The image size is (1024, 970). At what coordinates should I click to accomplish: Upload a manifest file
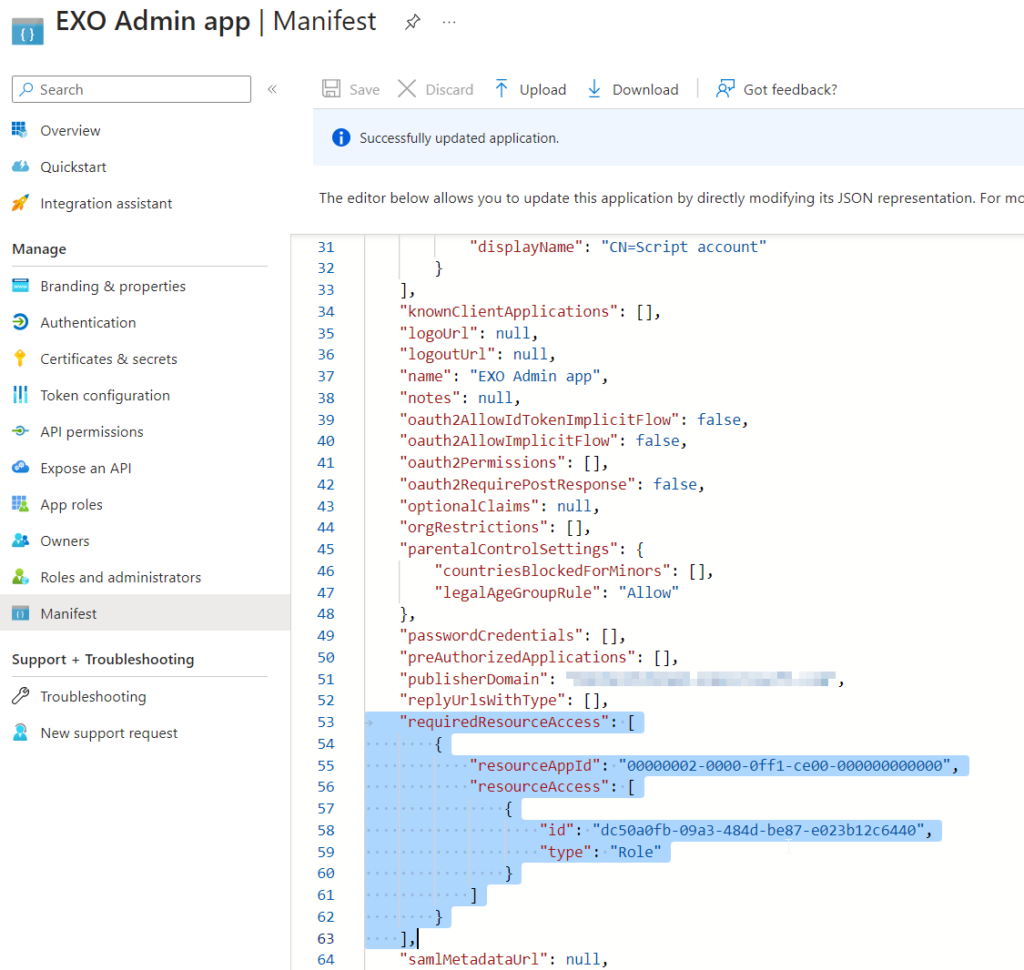click(530, 89)
